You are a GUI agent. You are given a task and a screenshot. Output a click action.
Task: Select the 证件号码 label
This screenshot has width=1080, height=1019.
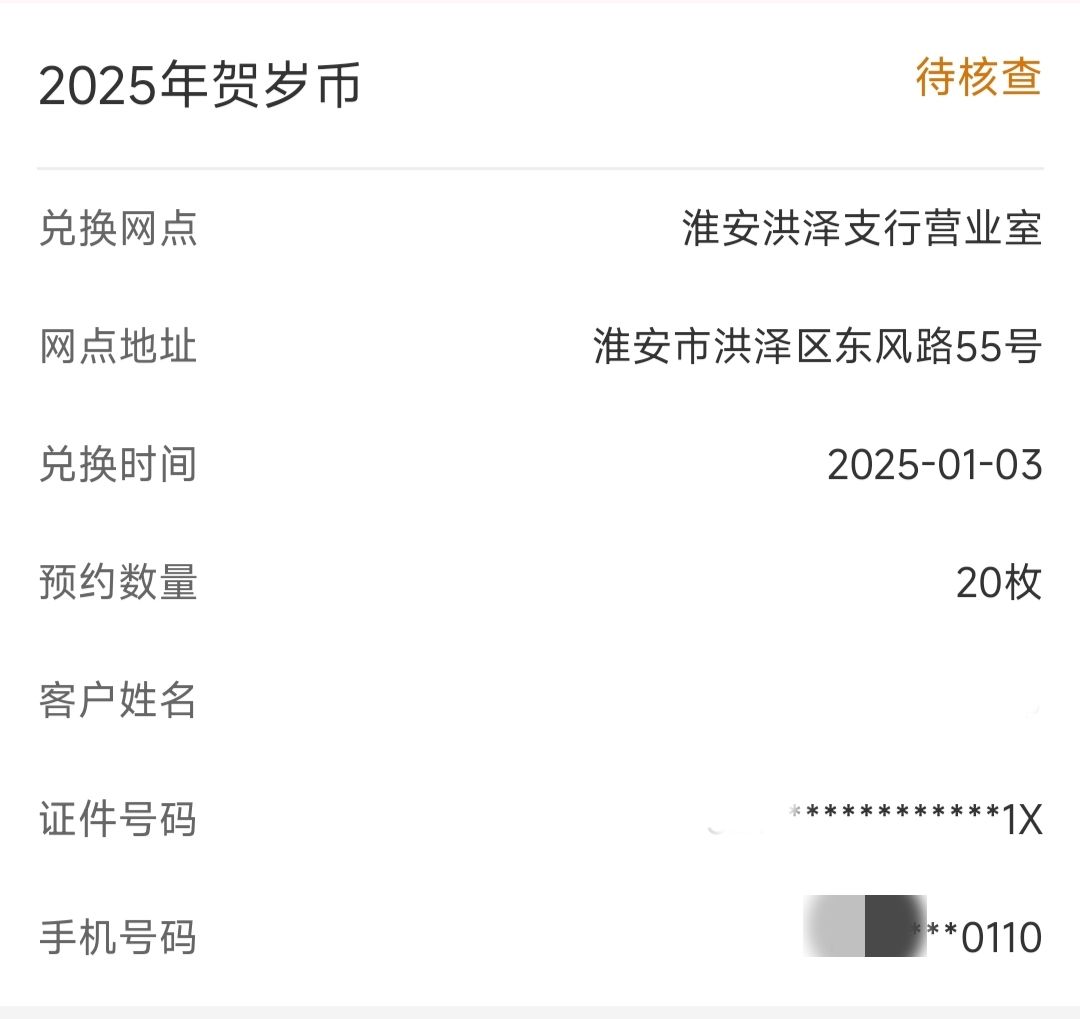pos(118,819)
